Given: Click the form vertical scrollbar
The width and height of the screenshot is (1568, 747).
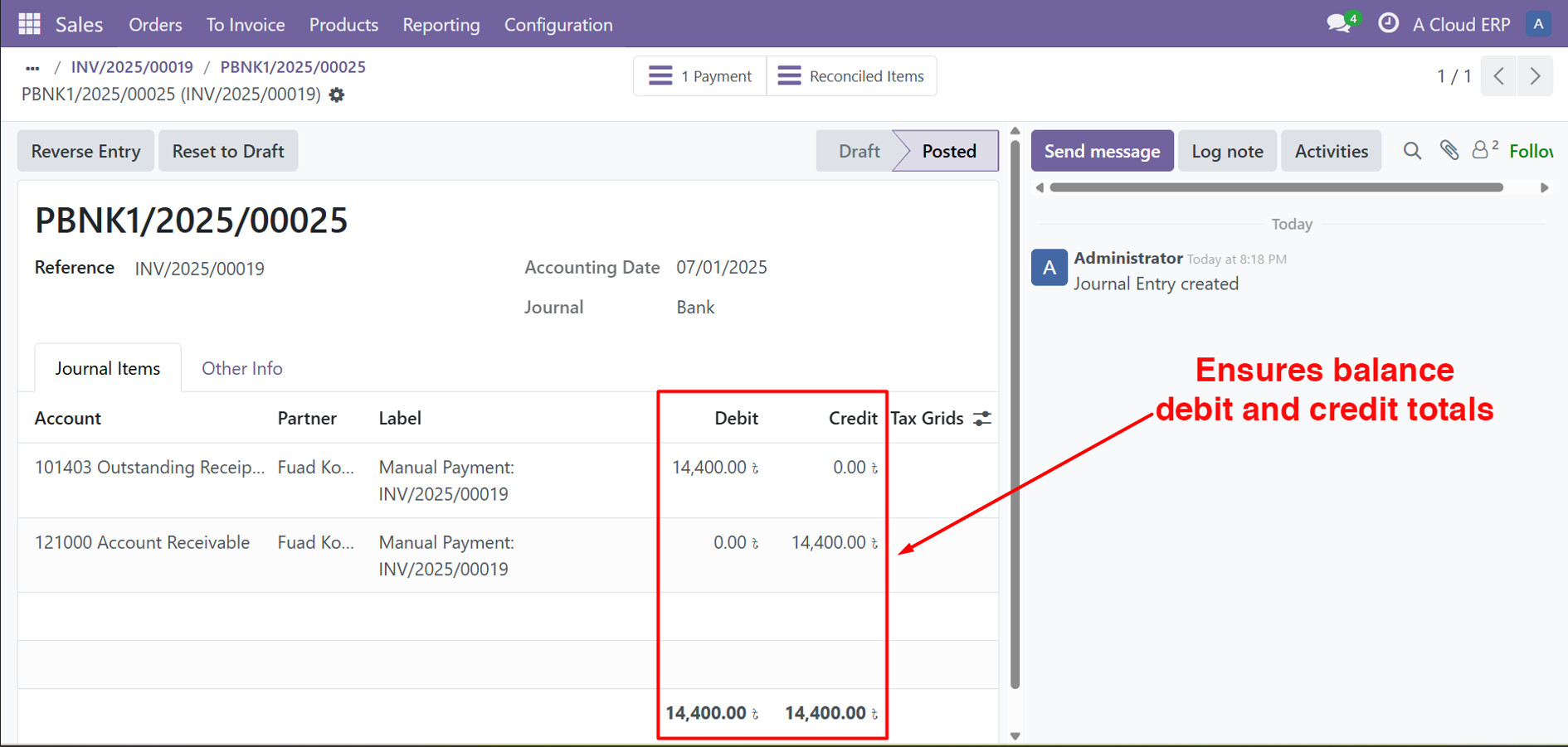Looking at the screenshot, I should point(1015,415).
